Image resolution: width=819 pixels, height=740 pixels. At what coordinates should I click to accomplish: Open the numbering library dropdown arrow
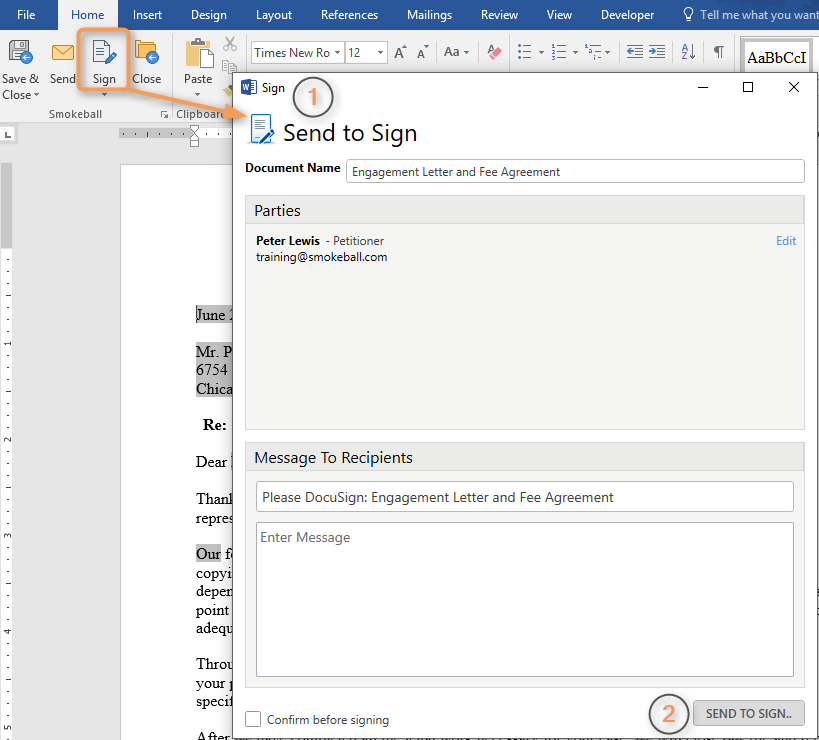click(x=575, y=52)
